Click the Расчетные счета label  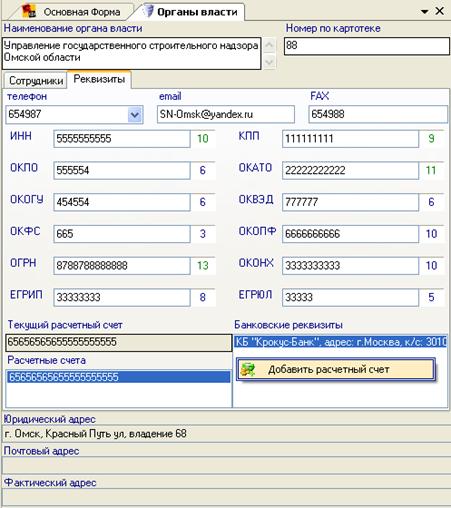point(47,360)
